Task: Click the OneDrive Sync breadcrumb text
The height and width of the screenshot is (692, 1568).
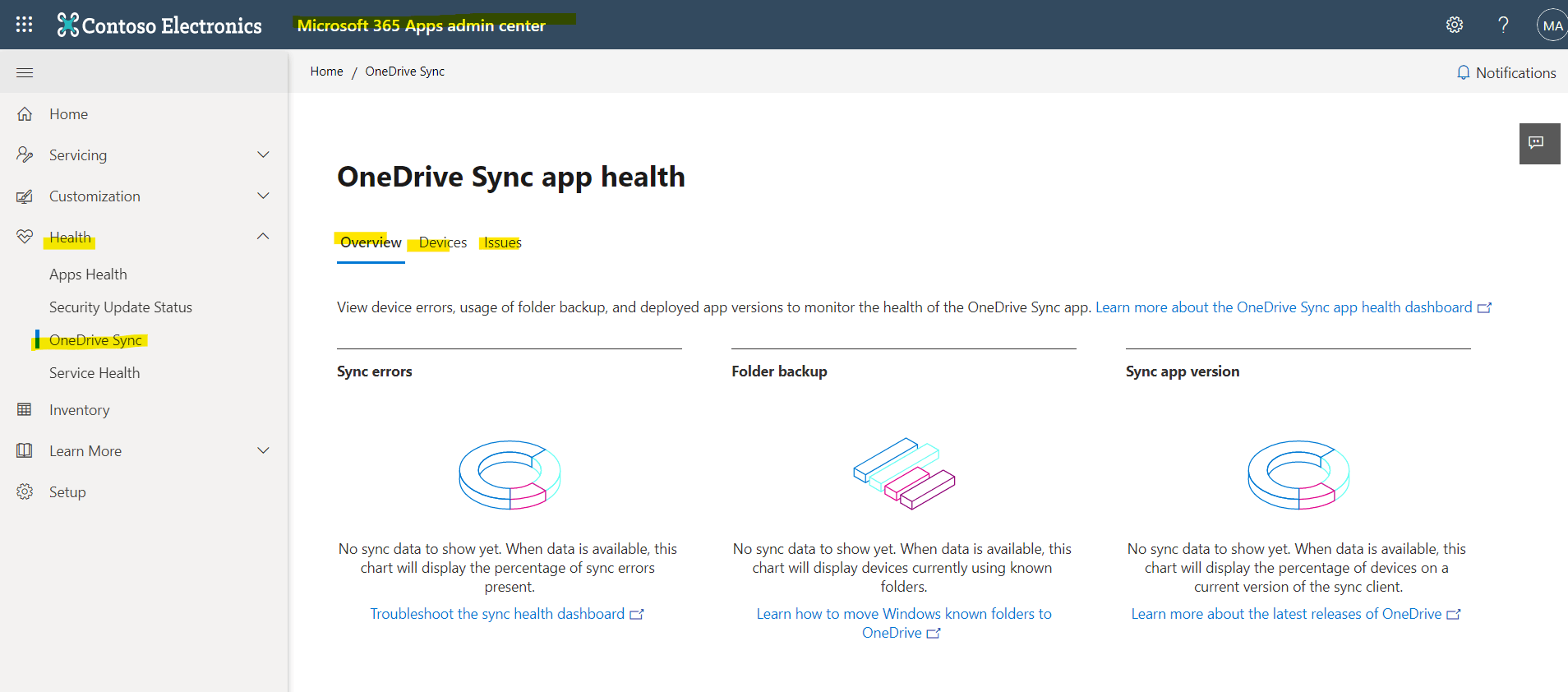Action: point(404,72)
